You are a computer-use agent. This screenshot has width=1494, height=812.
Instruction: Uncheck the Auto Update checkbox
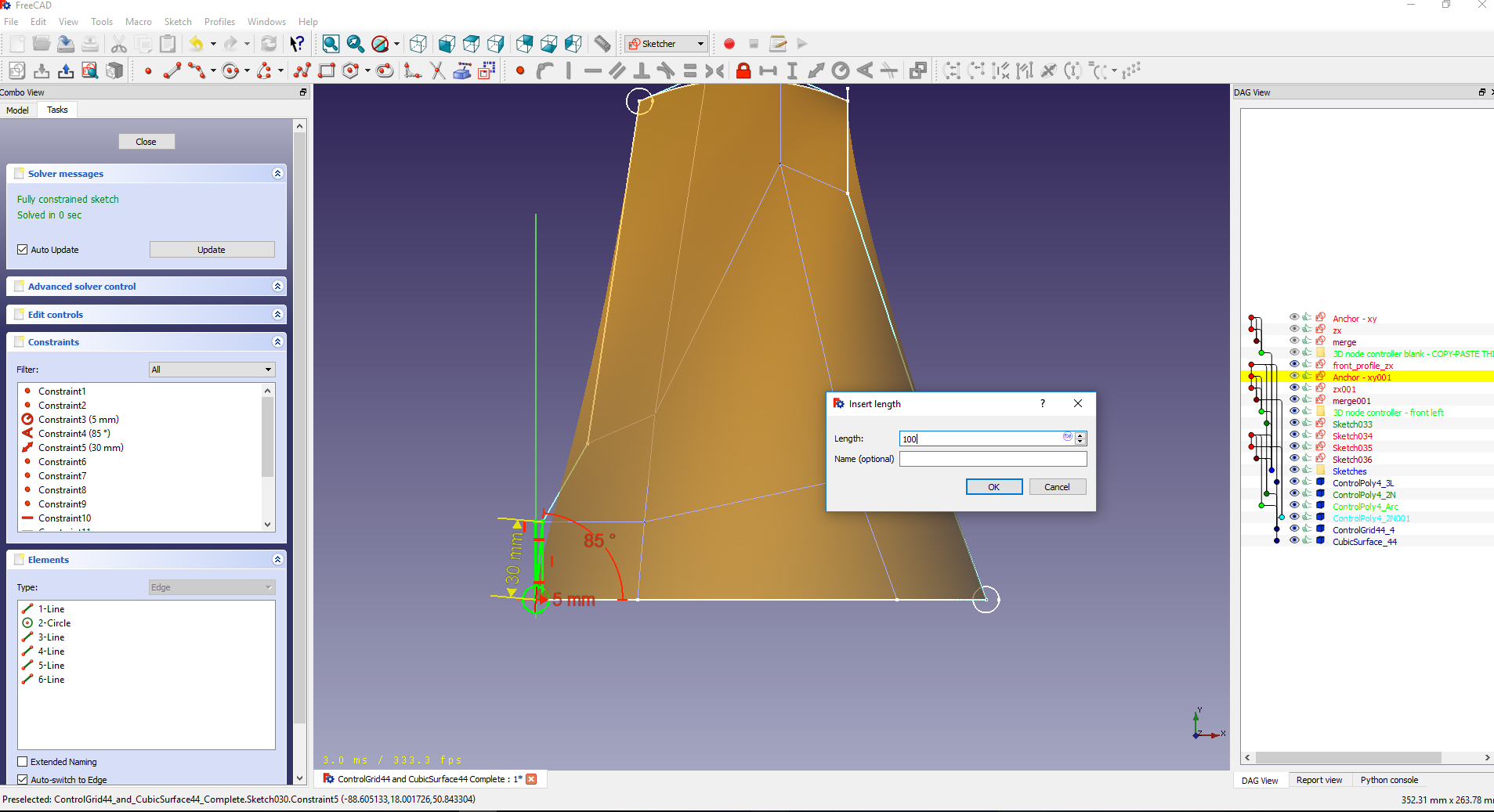pos(23,250)
